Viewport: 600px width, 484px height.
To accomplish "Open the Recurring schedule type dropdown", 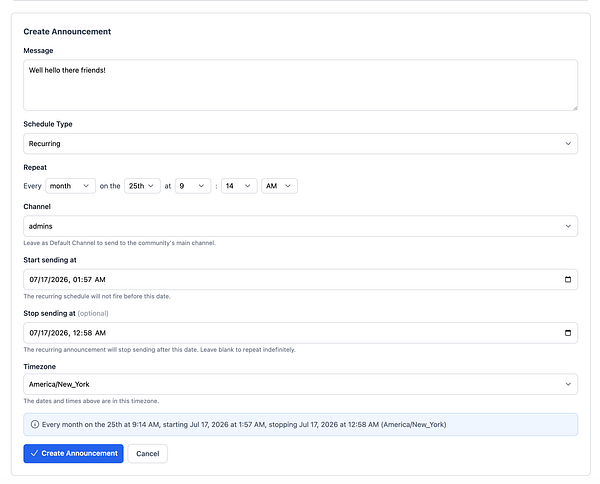I will 300,143.
